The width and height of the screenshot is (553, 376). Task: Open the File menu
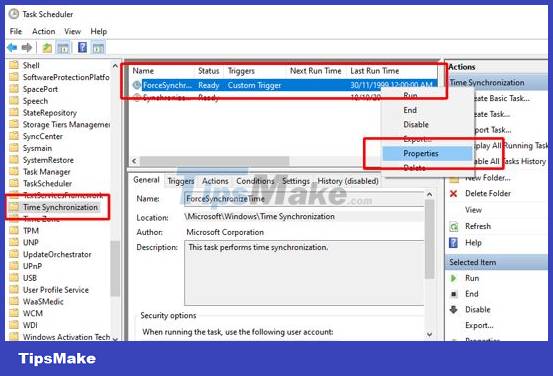[x=16, y=31]
